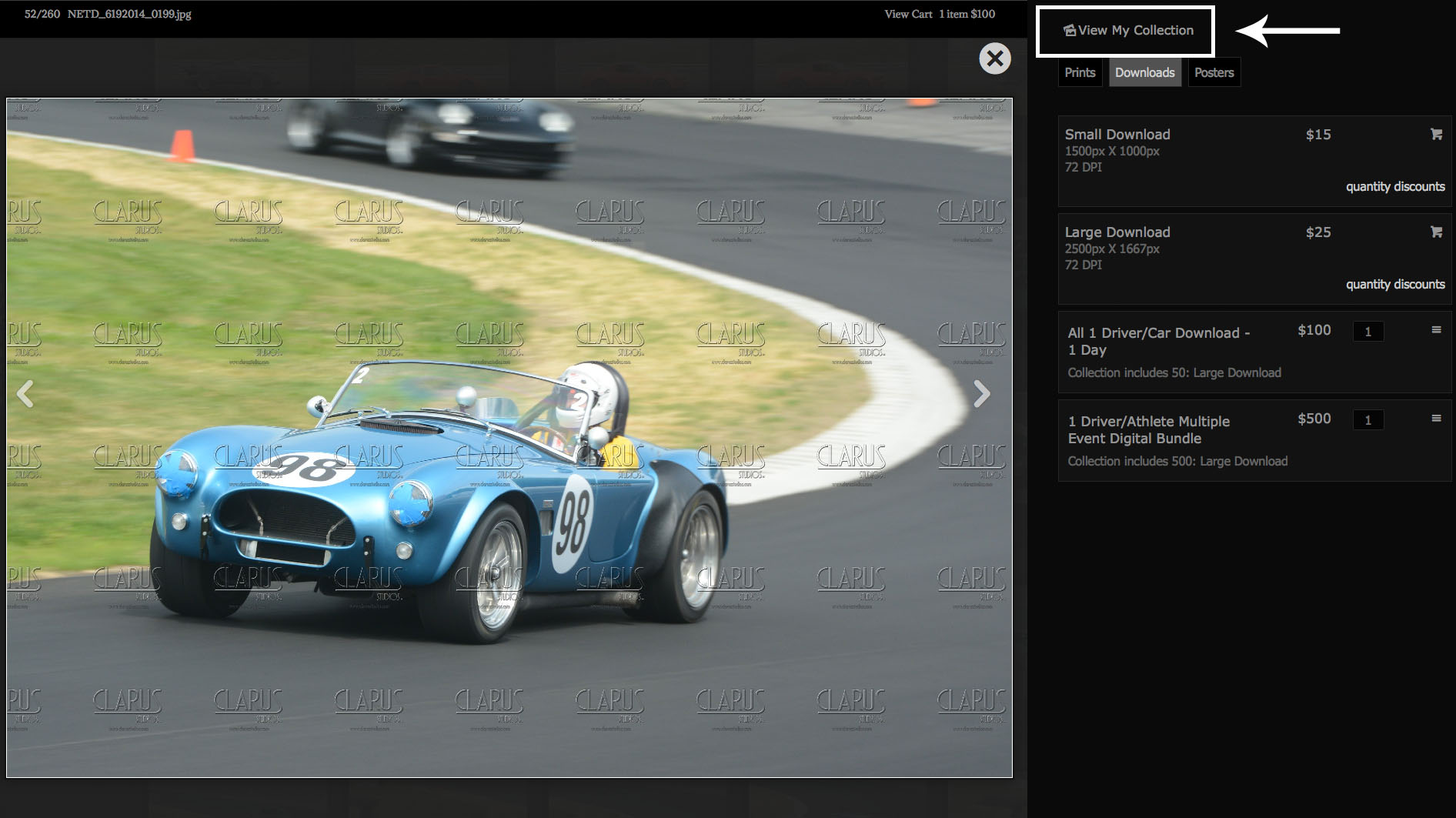Advance to the next photo arrow
Image resolution: width=1456 pixels, height=818 pixels.
981,393
